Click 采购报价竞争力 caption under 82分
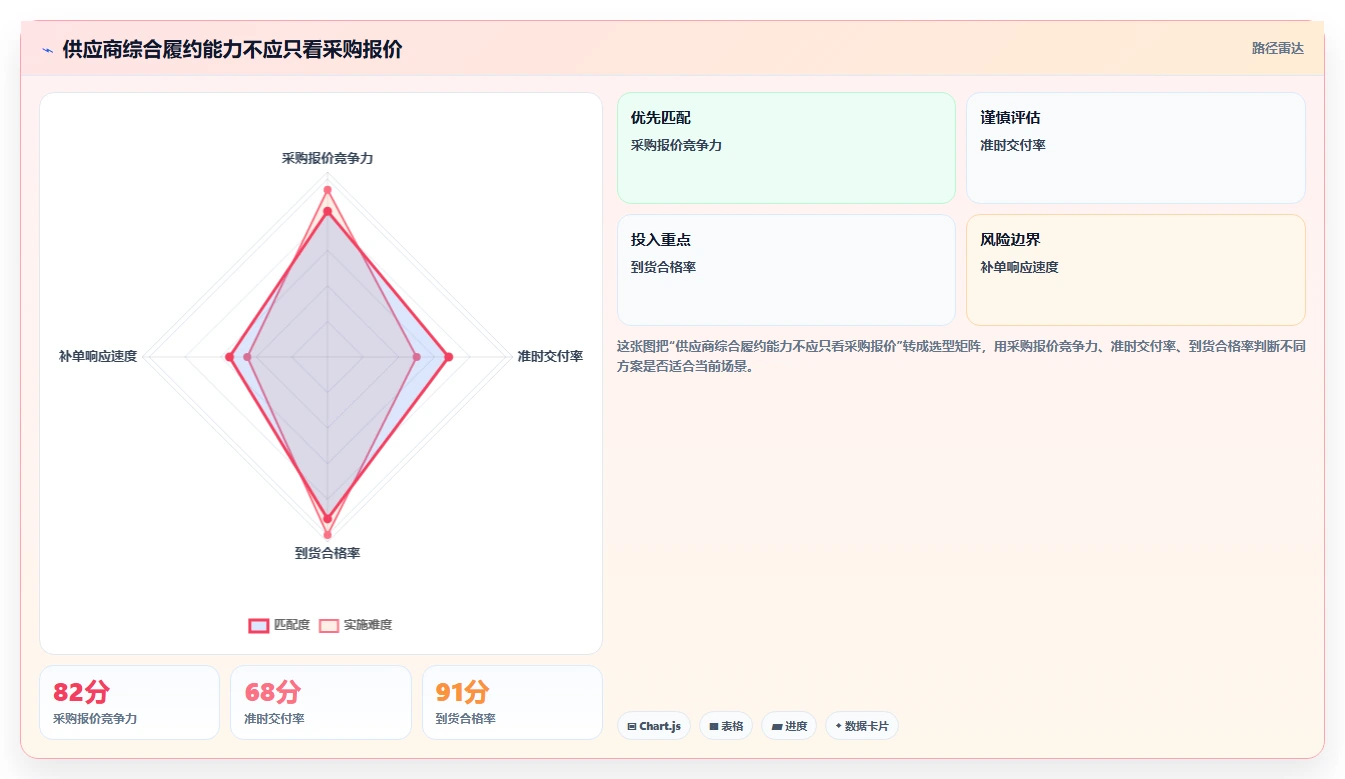This screenshot has height=779, width=1345. (95, 718)
